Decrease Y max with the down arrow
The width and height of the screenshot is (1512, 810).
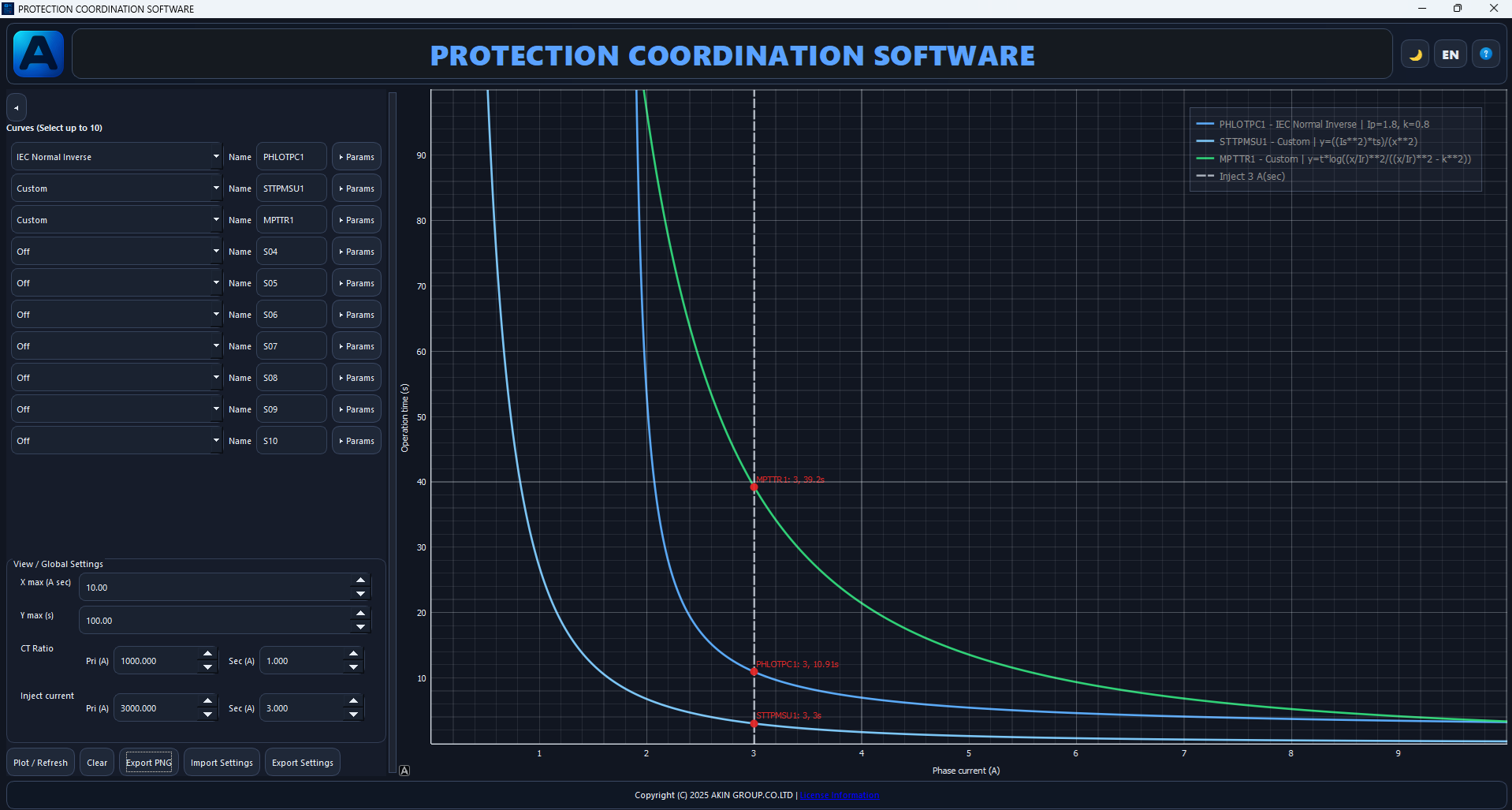(x=360, y=627)
